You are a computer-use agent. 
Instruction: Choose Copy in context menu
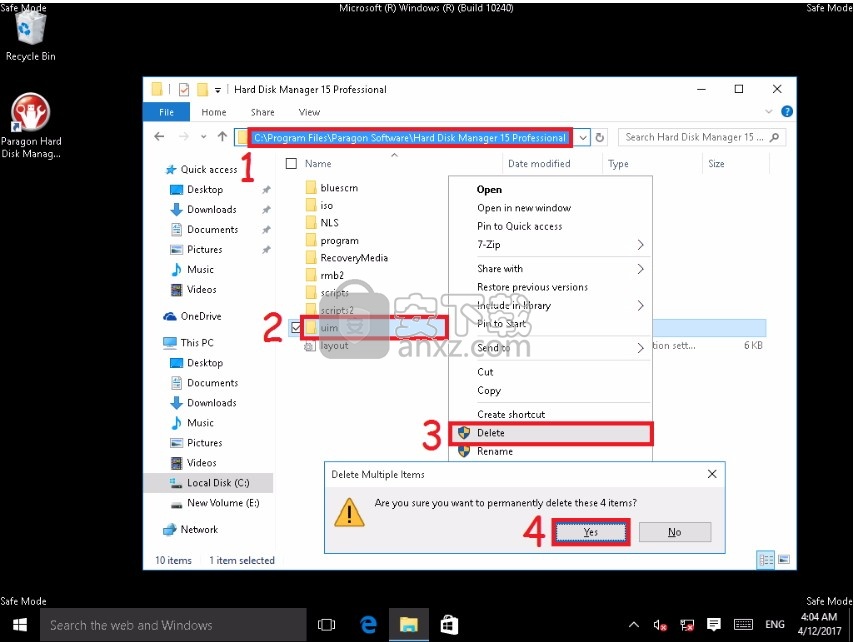(550, 390)
